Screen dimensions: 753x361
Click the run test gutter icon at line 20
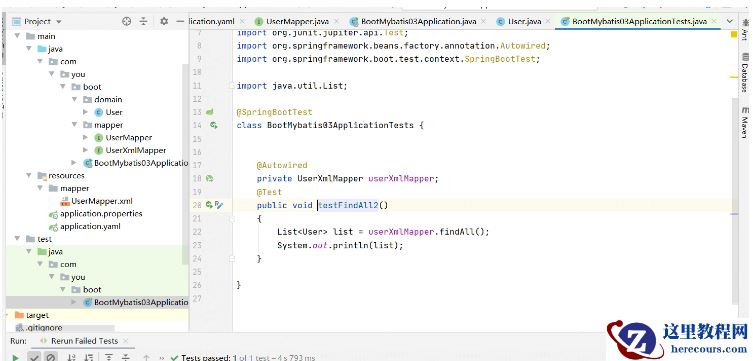pyautogui.click(x=209, y=205)
